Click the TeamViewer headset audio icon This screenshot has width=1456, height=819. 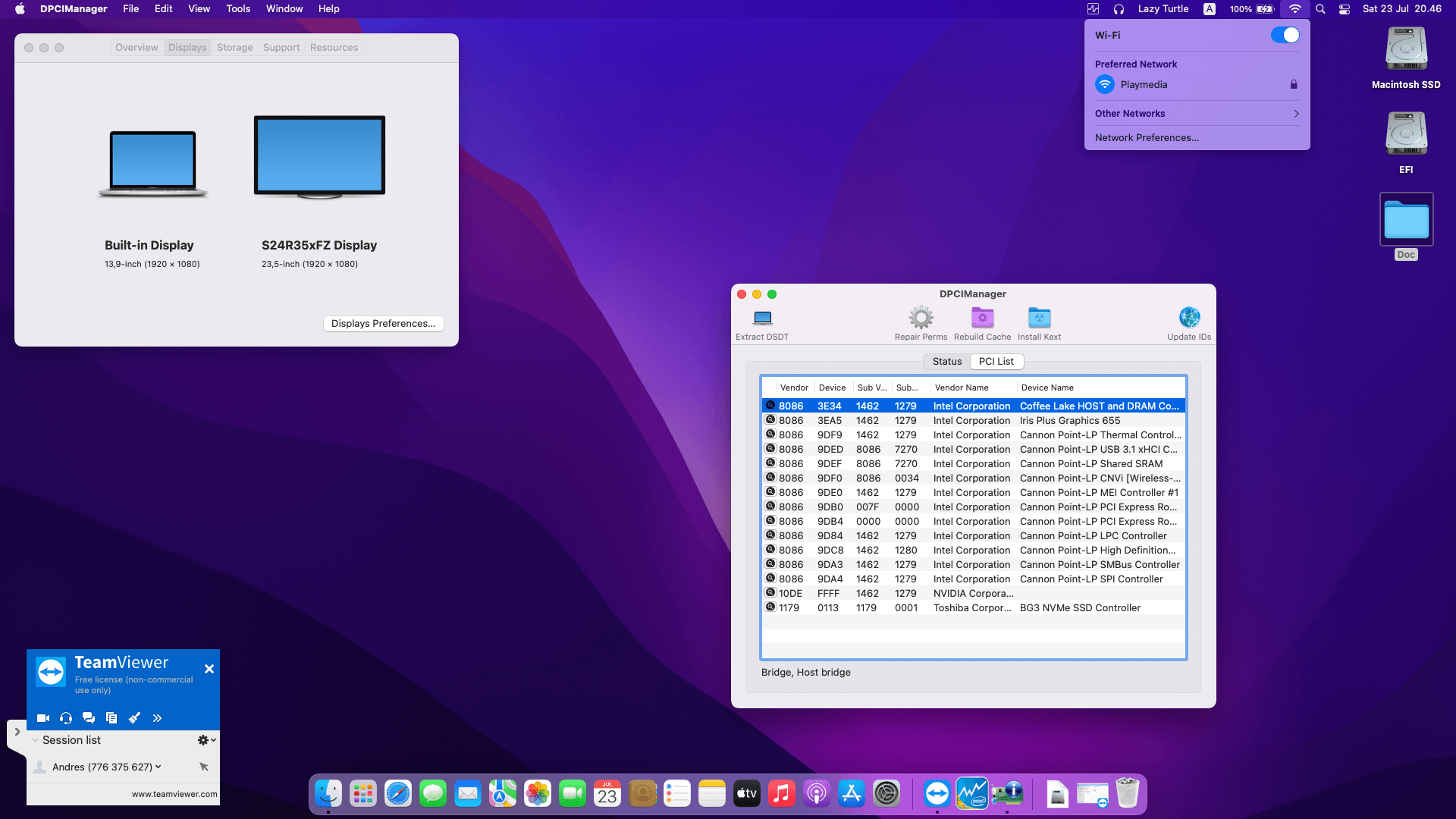pos(66,718)
